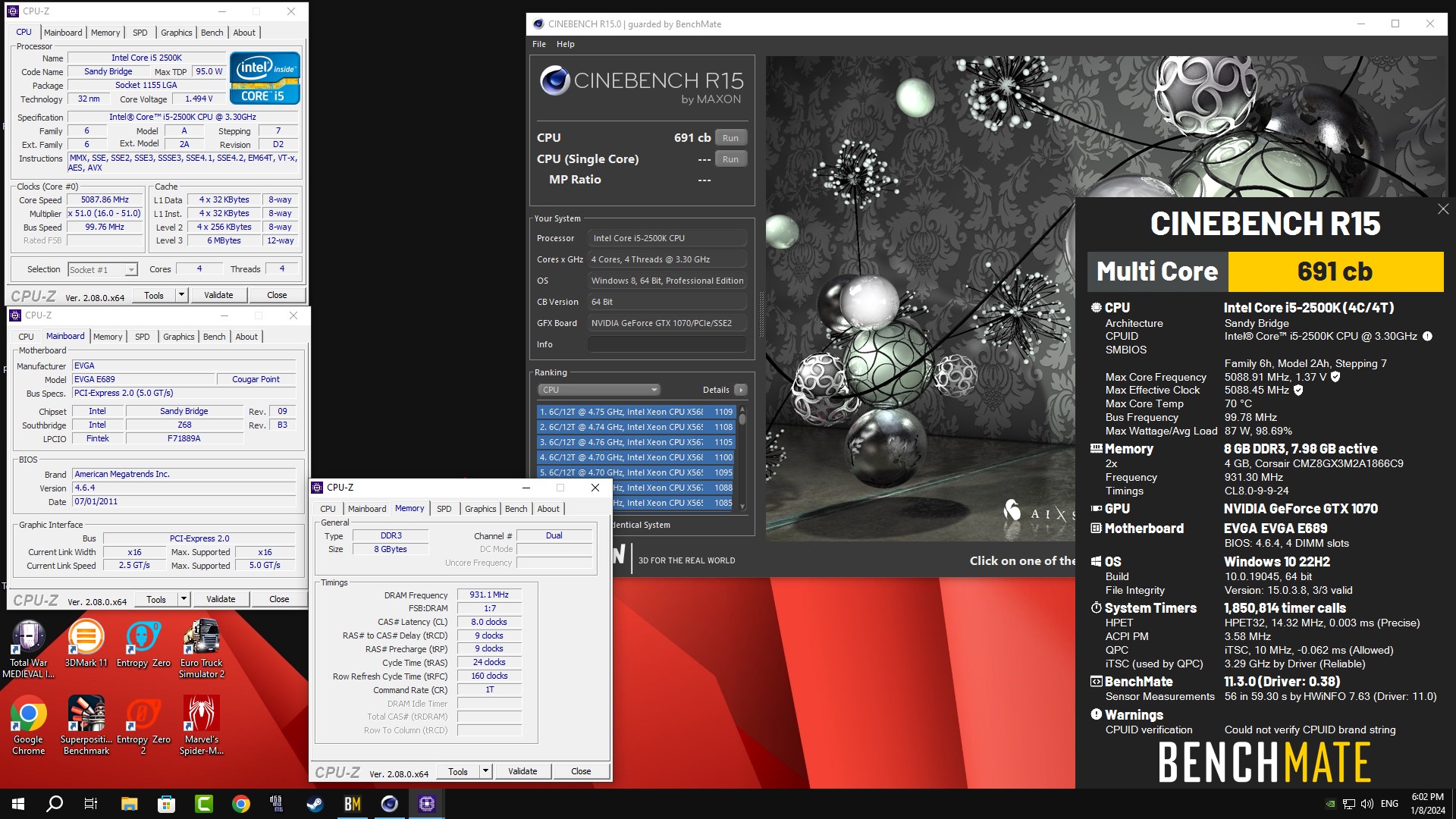Open the Ranking CPU dropdown

pyautogui.click(x=598, y=390)
